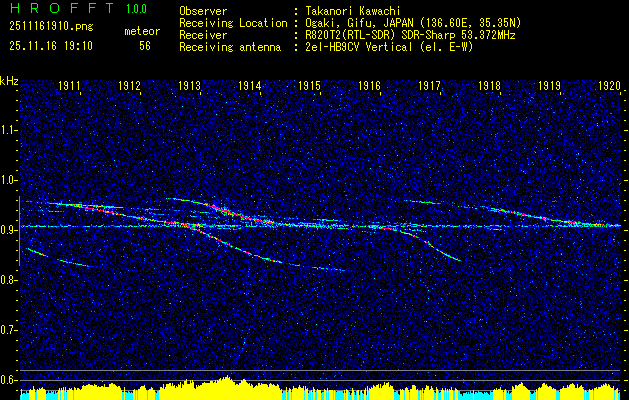This screenshot has width=629, height=400.
Task: Select the 1916 time axis marker
Action: 369,86
